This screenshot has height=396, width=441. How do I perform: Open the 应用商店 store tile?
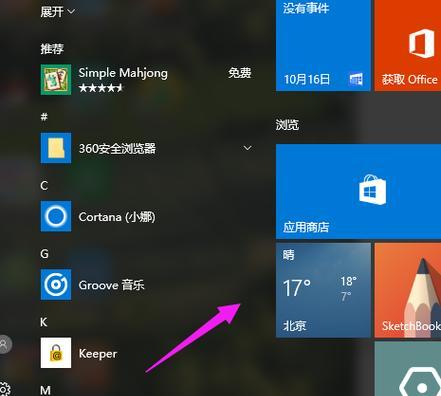358,192
